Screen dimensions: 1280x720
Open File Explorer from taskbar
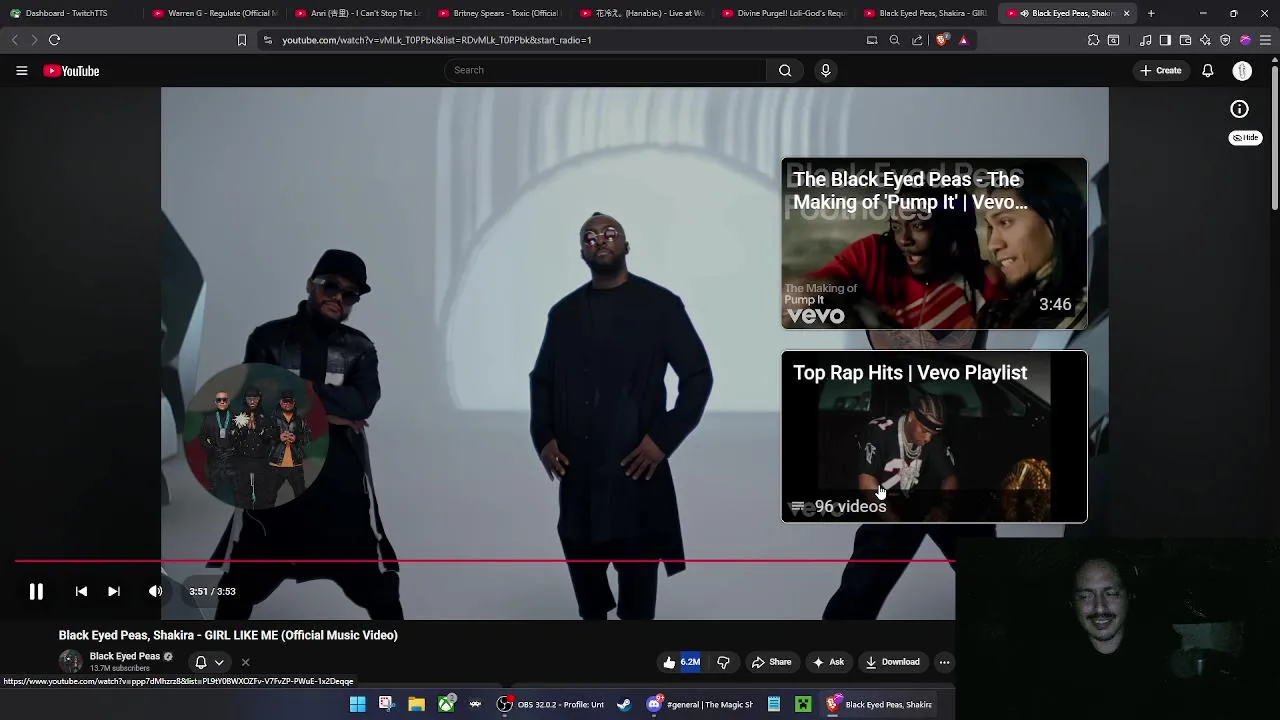pos(416,704)
